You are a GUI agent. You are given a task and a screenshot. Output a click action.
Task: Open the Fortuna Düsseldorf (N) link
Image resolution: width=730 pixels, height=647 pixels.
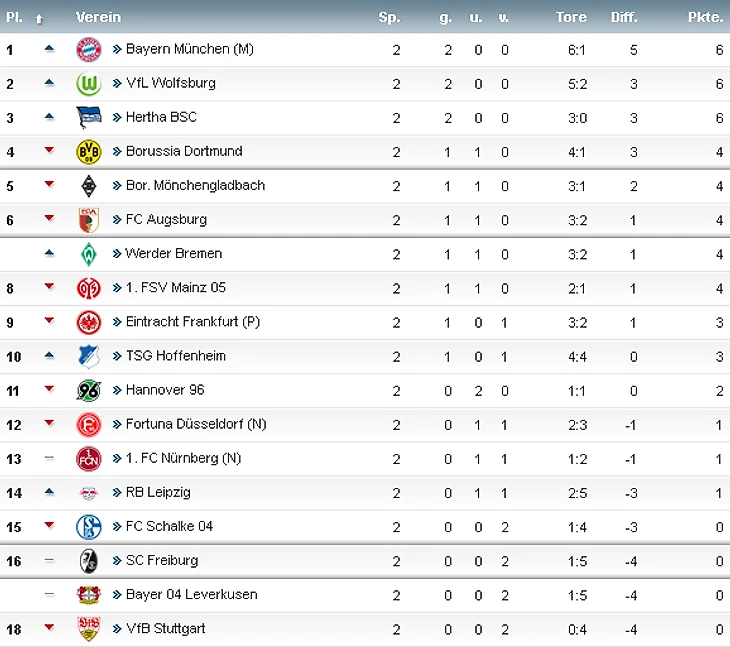(197, 424)
